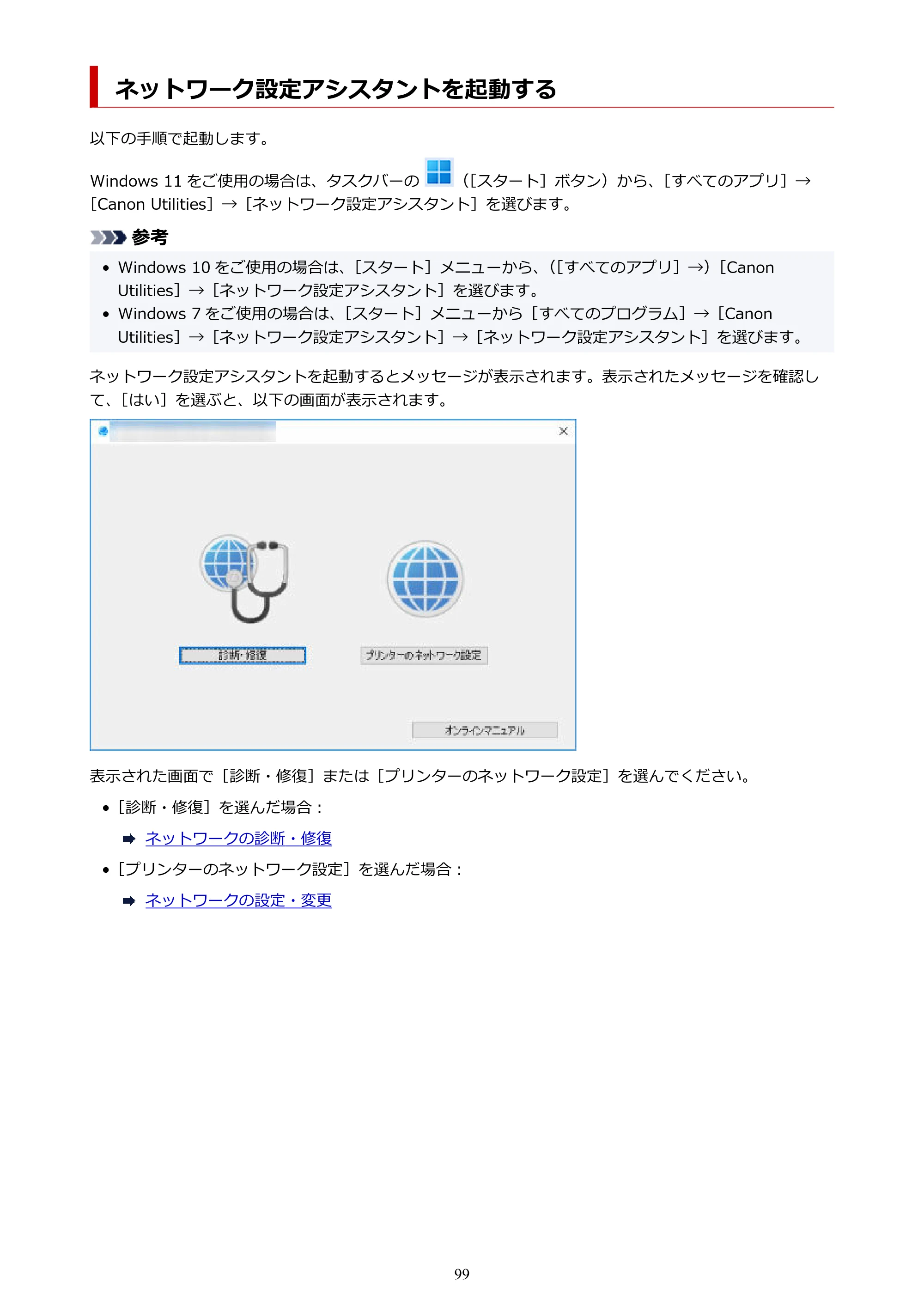Click the heading ネットワーク設定アシスタントを起動する

pyautogui.click(x=336, y=89)
